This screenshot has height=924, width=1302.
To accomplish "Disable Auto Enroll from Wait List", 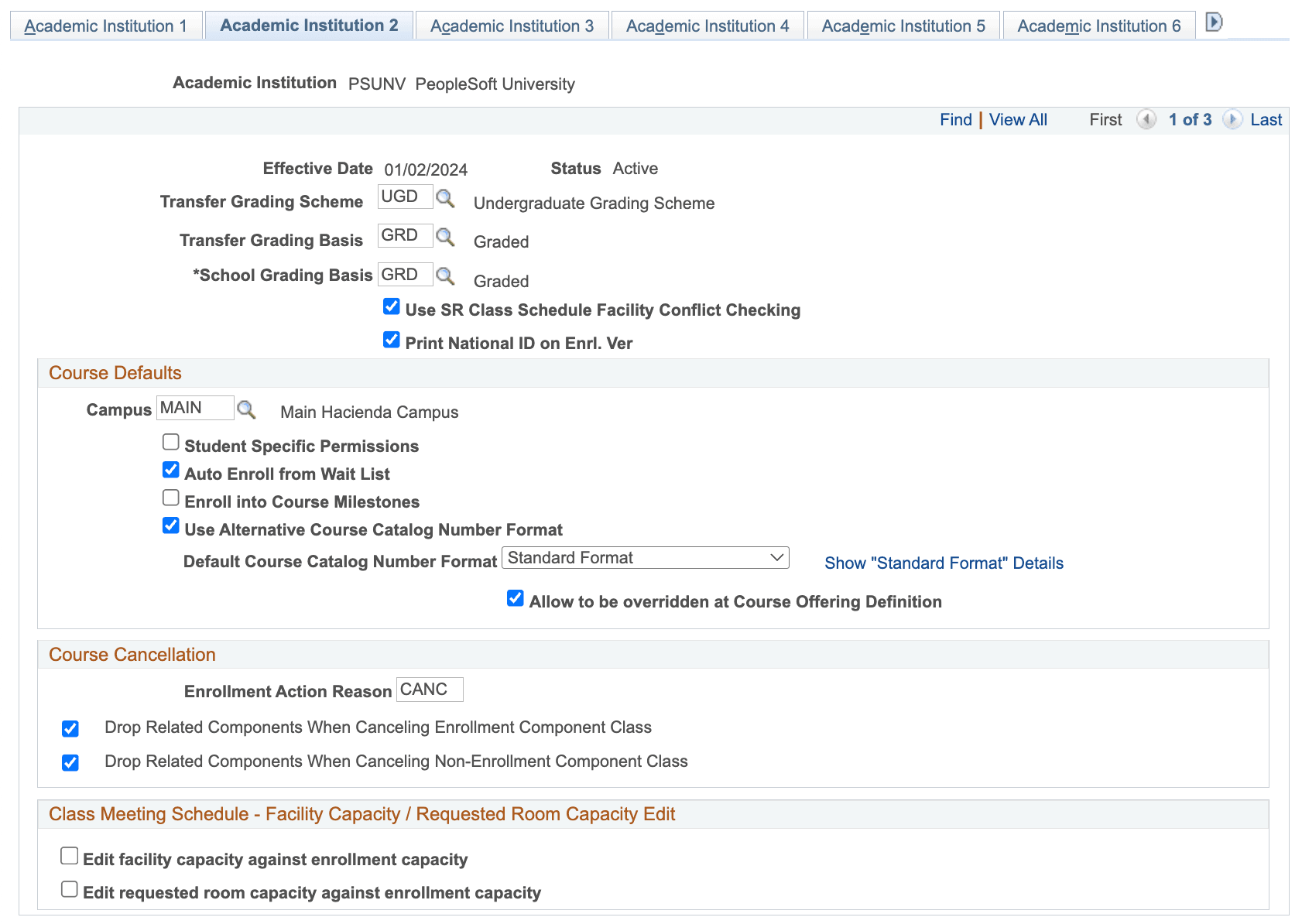I will [170, 470].
